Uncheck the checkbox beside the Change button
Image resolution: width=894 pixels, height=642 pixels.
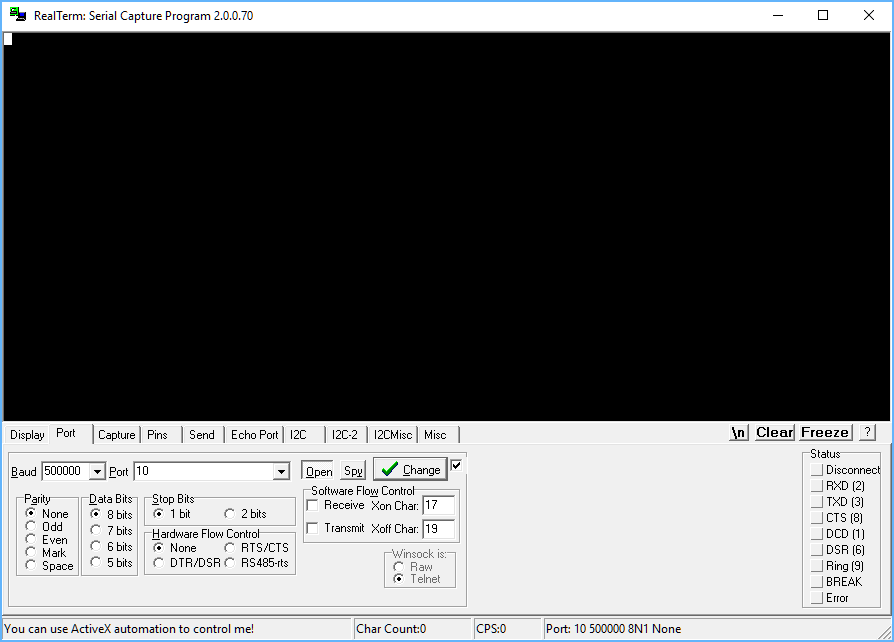pyautogui.click(x=456, y=465)
